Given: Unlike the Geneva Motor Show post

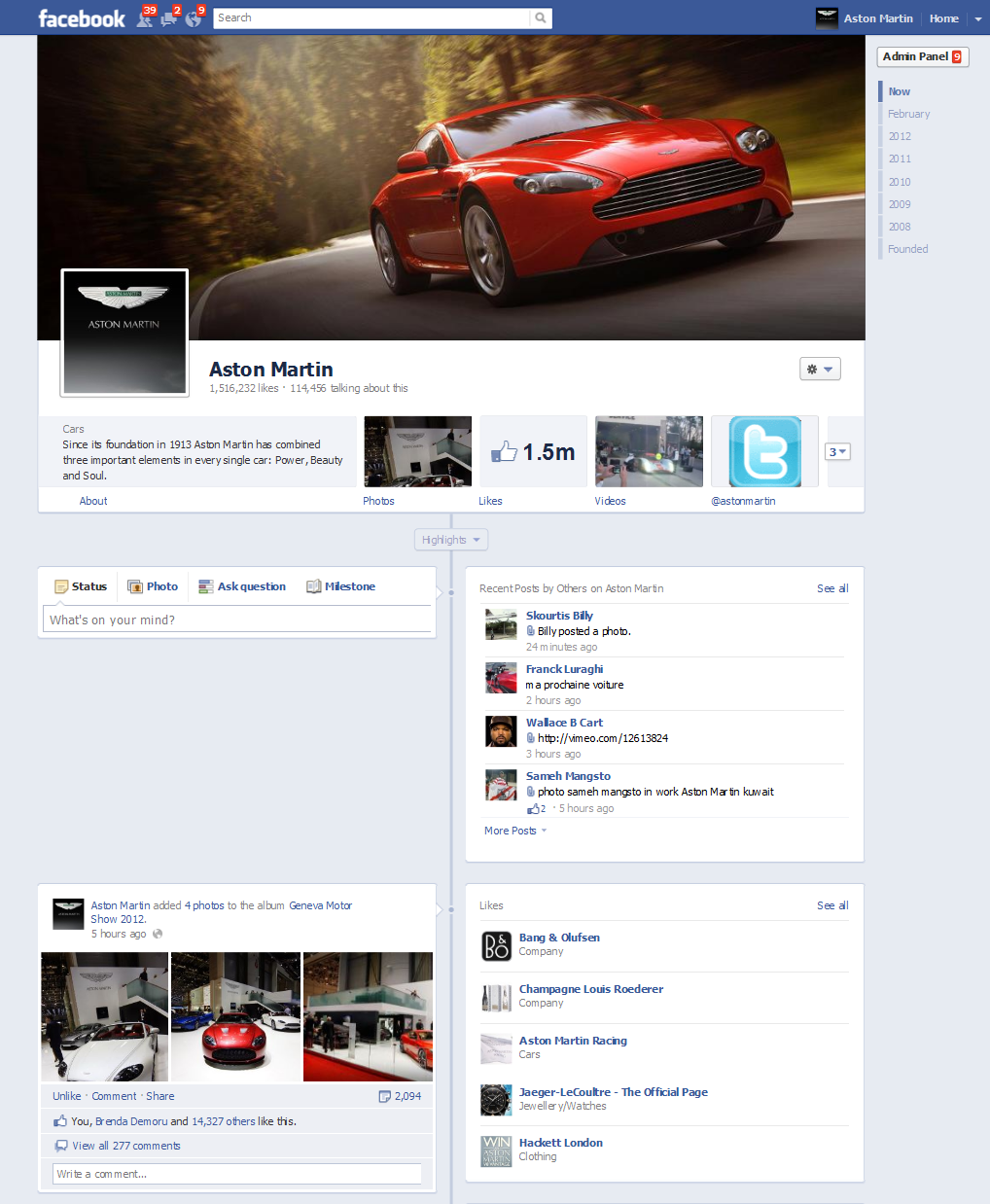Looking at the screenshot, I should 66,1096.
